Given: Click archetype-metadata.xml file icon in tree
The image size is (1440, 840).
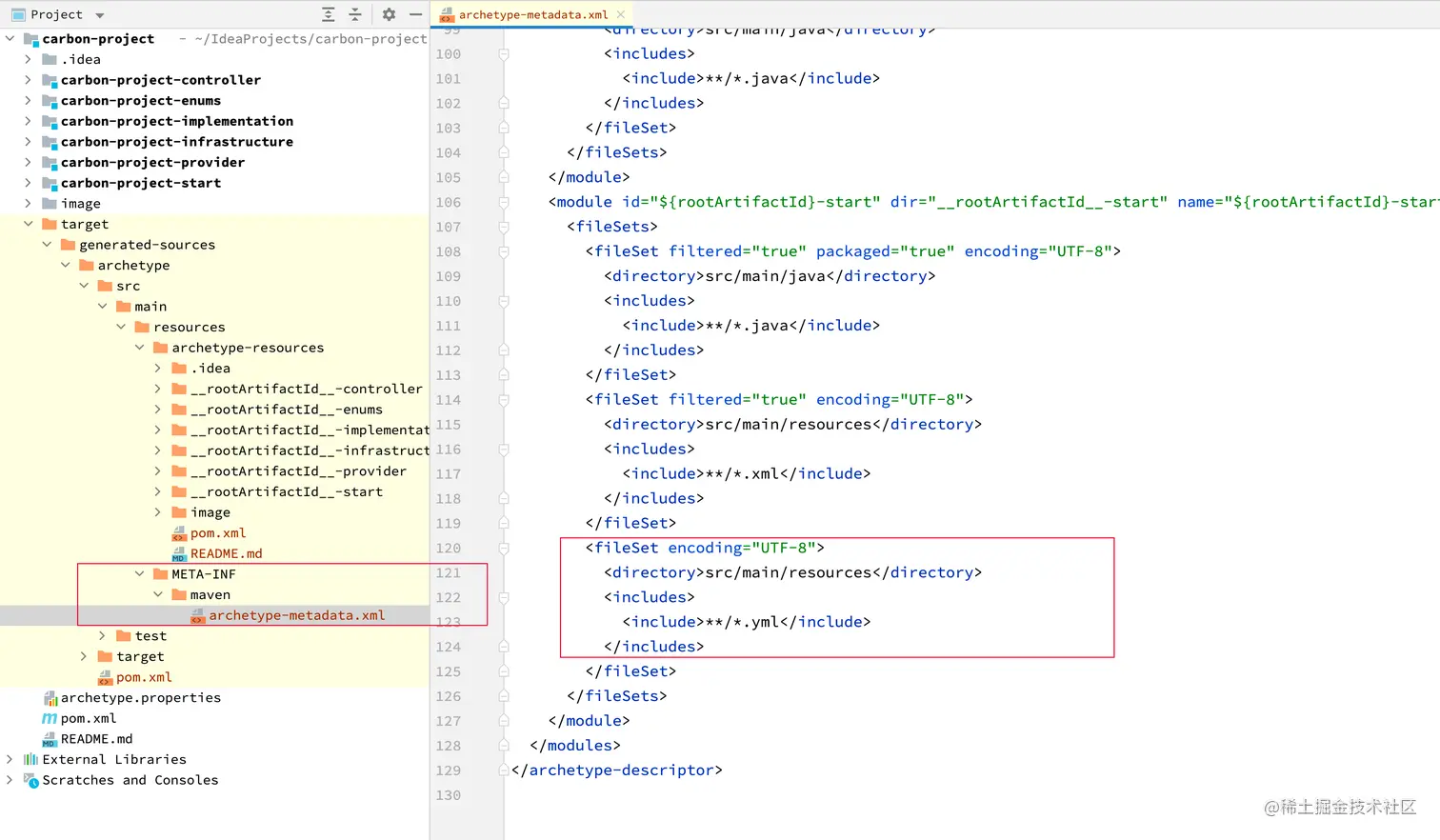Looking at the screenshot, I should tap(197, 615).
